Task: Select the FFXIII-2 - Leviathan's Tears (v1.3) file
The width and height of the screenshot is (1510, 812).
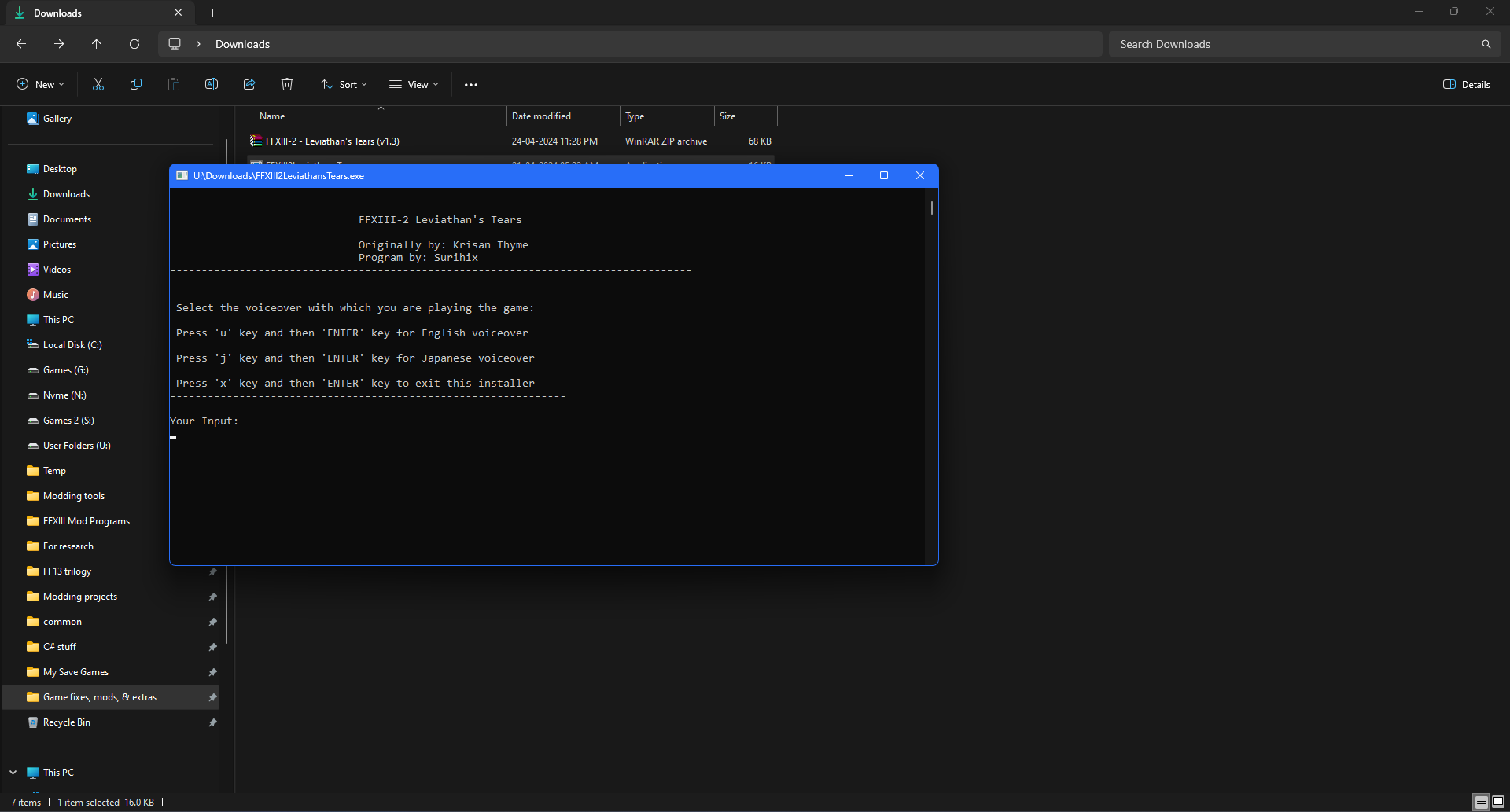Action: pos(511,141)
